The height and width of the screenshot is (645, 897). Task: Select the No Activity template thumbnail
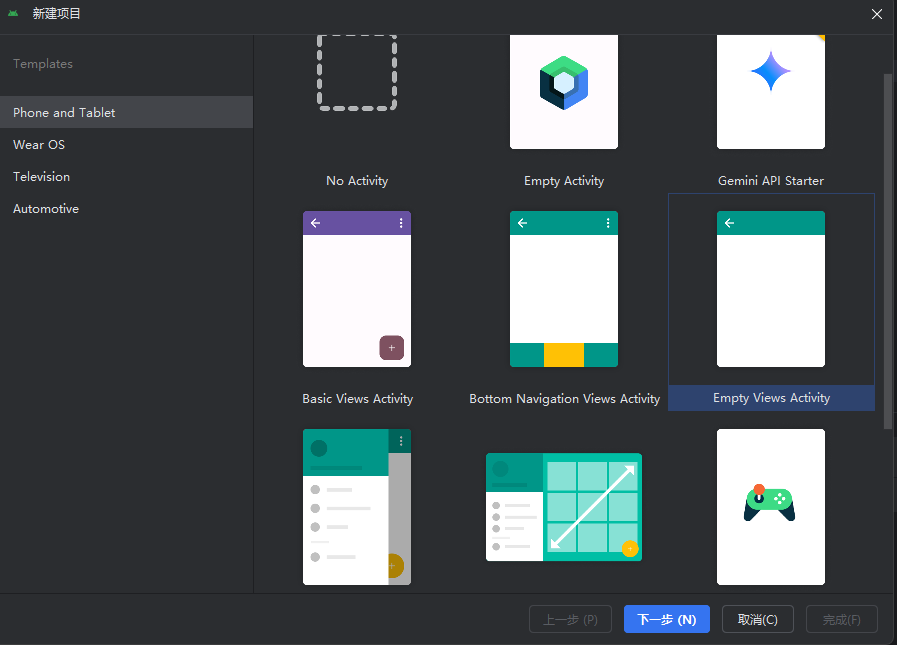[x=357, y=73]
